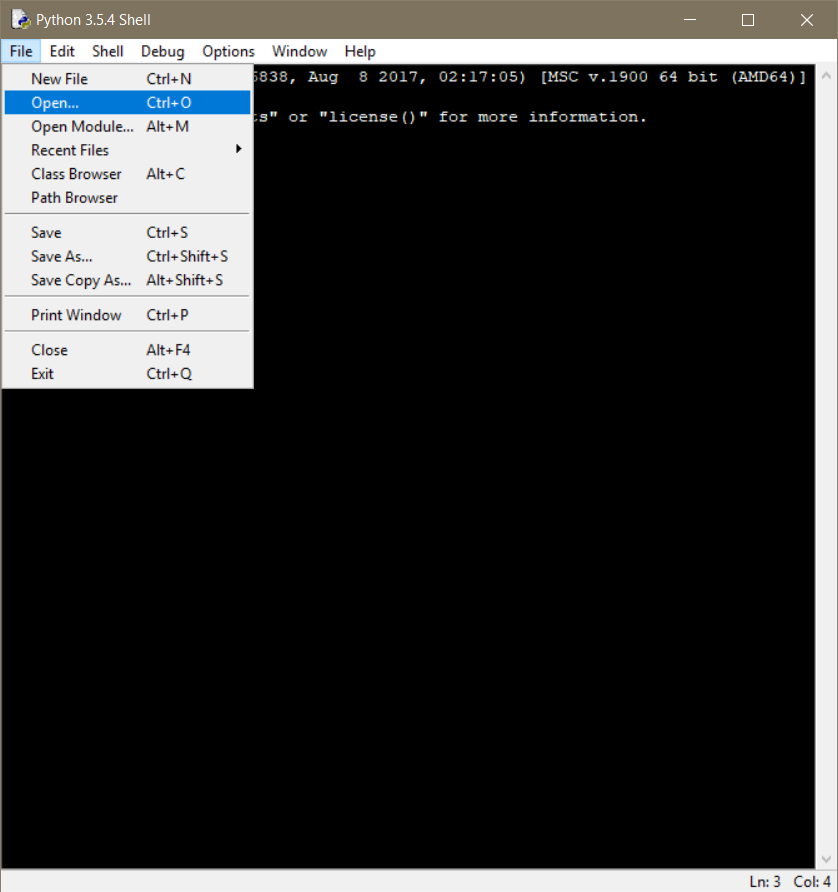Image resolution: width=838 pixels, height=892 pixels.
Task: Click the Python IDLE icon in title bar
Action: coord(20,19)
